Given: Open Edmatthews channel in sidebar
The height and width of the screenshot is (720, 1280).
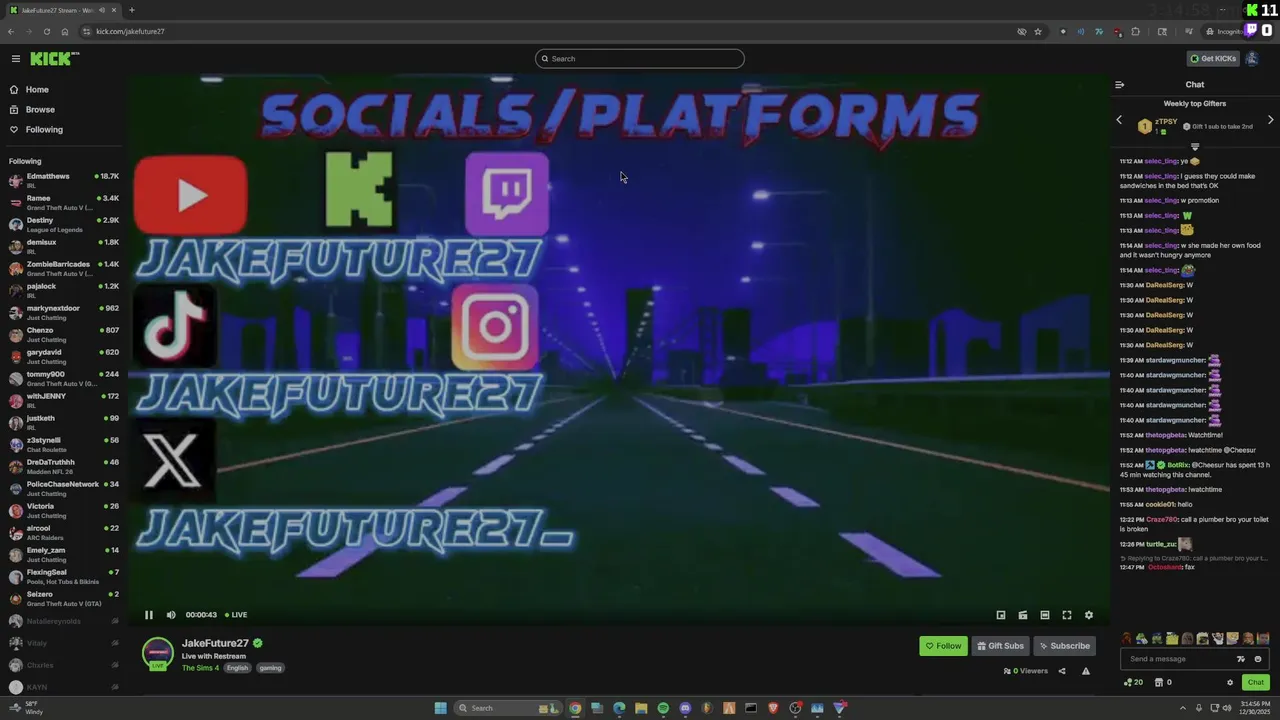Looking at the screenshot, I should (x=64, y=180).
